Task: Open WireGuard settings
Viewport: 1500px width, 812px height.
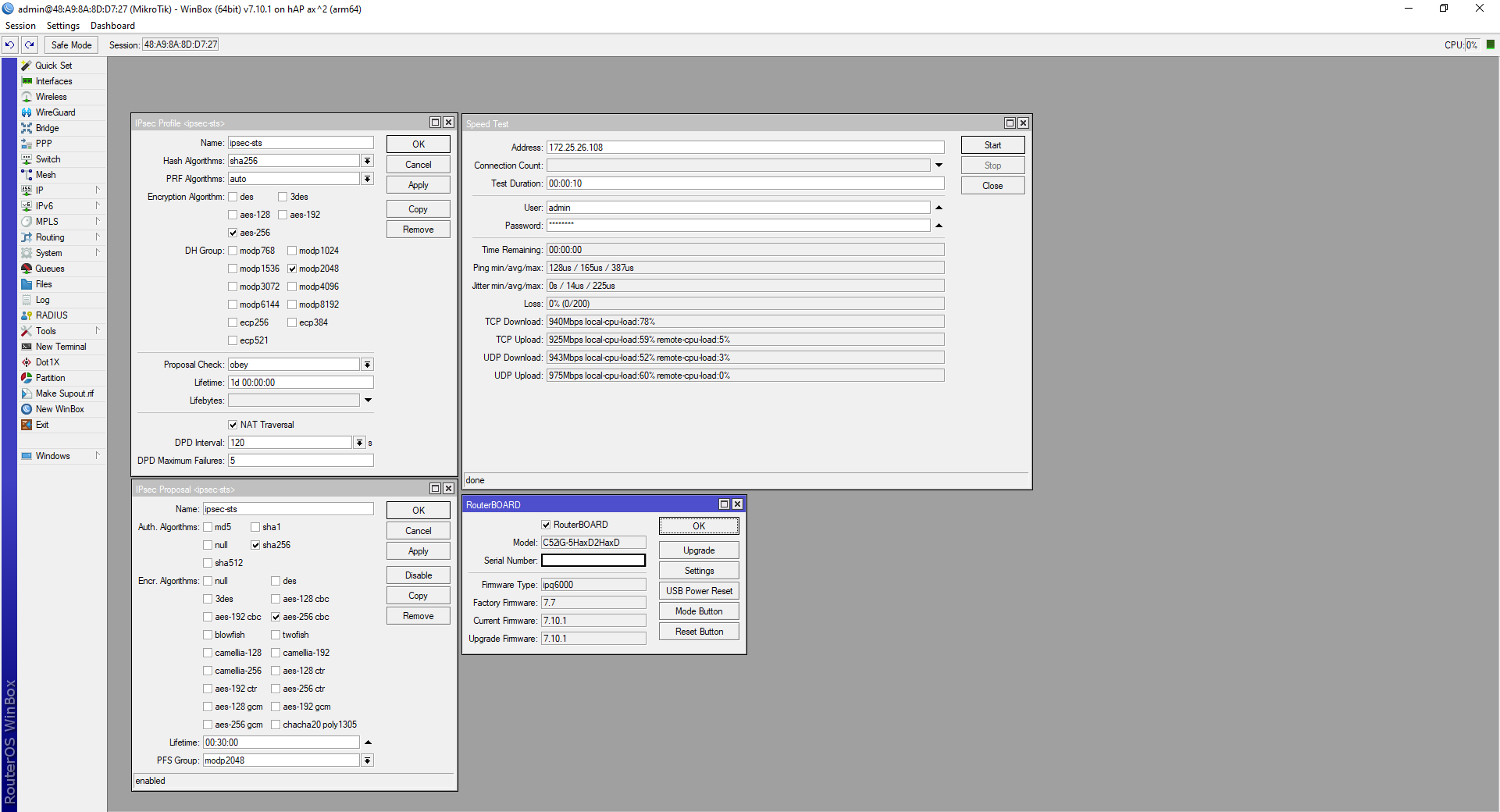Action: pos(55,112)
